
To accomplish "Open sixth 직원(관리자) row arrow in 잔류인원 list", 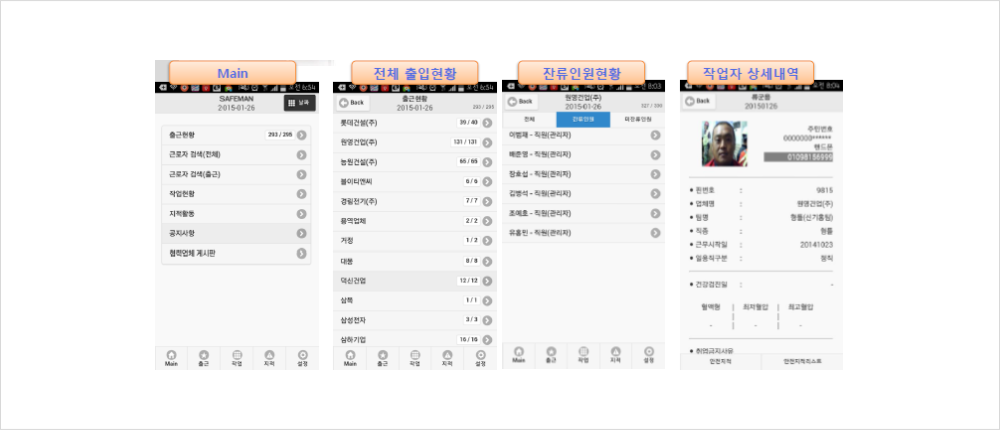I will pyautogui.click(x=655, y=233).
